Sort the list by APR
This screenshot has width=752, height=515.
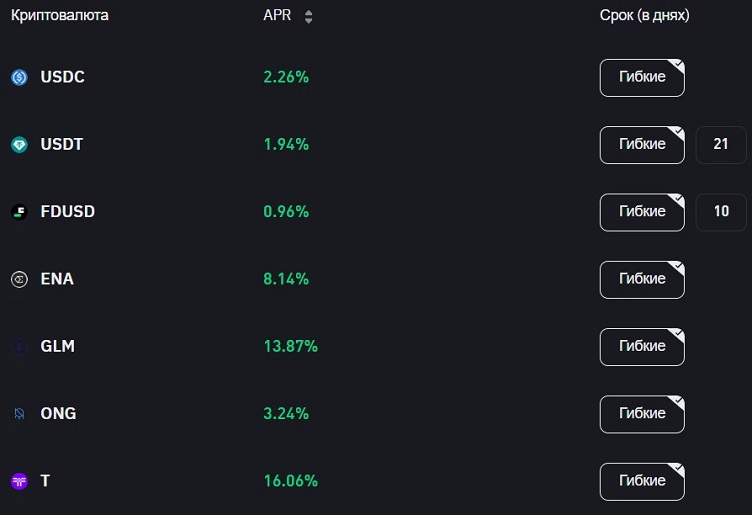308,17
